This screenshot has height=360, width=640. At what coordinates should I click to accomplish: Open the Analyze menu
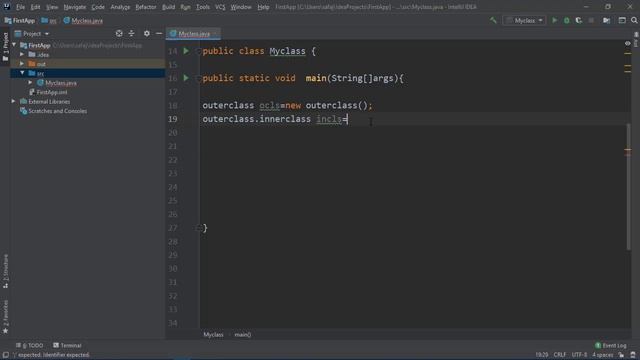pyautogui.click(x=120, y=7)
